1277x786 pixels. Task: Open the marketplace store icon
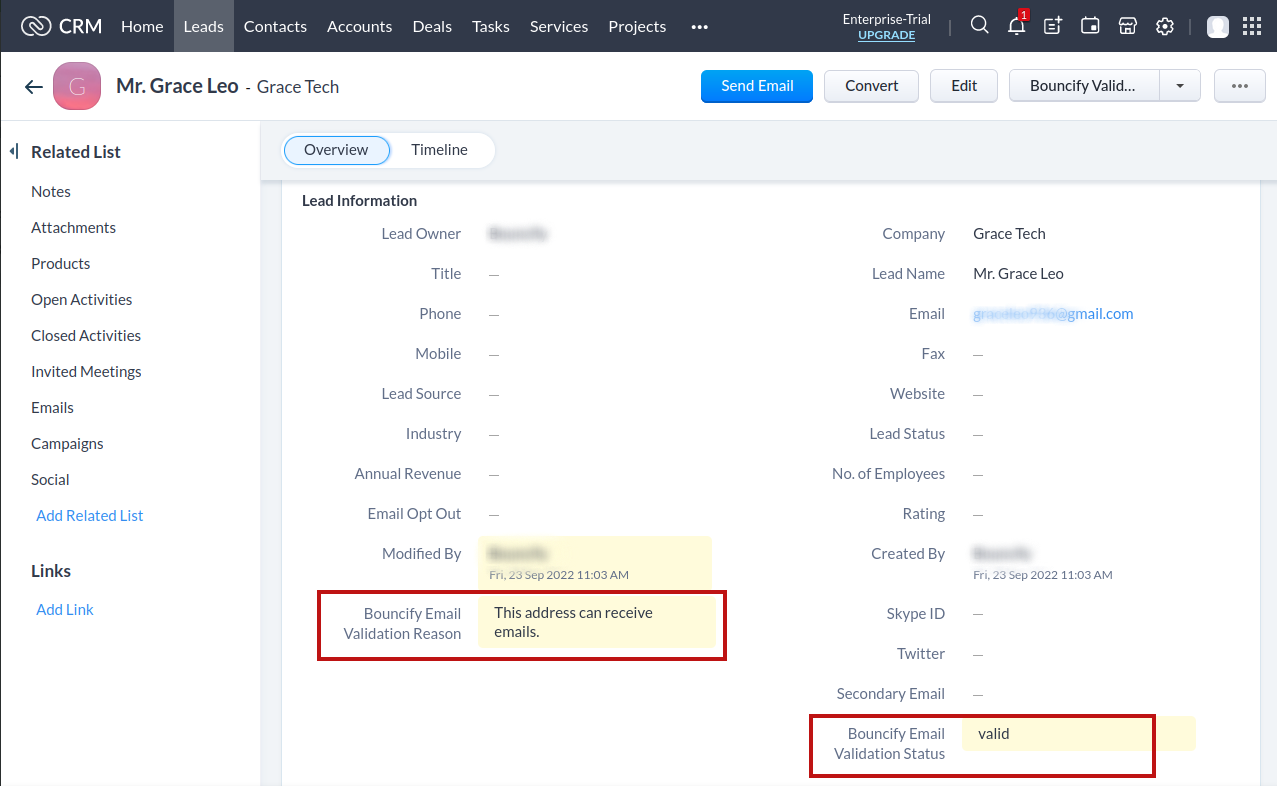pyautogui.click(x=1127, y=26)
